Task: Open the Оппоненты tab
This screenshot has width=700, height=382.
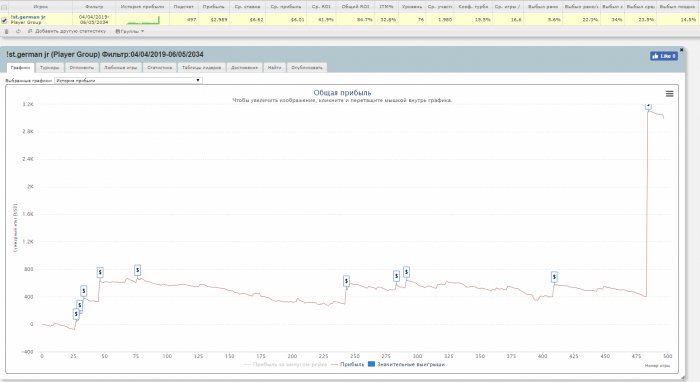Action: [x=82, y=67]
